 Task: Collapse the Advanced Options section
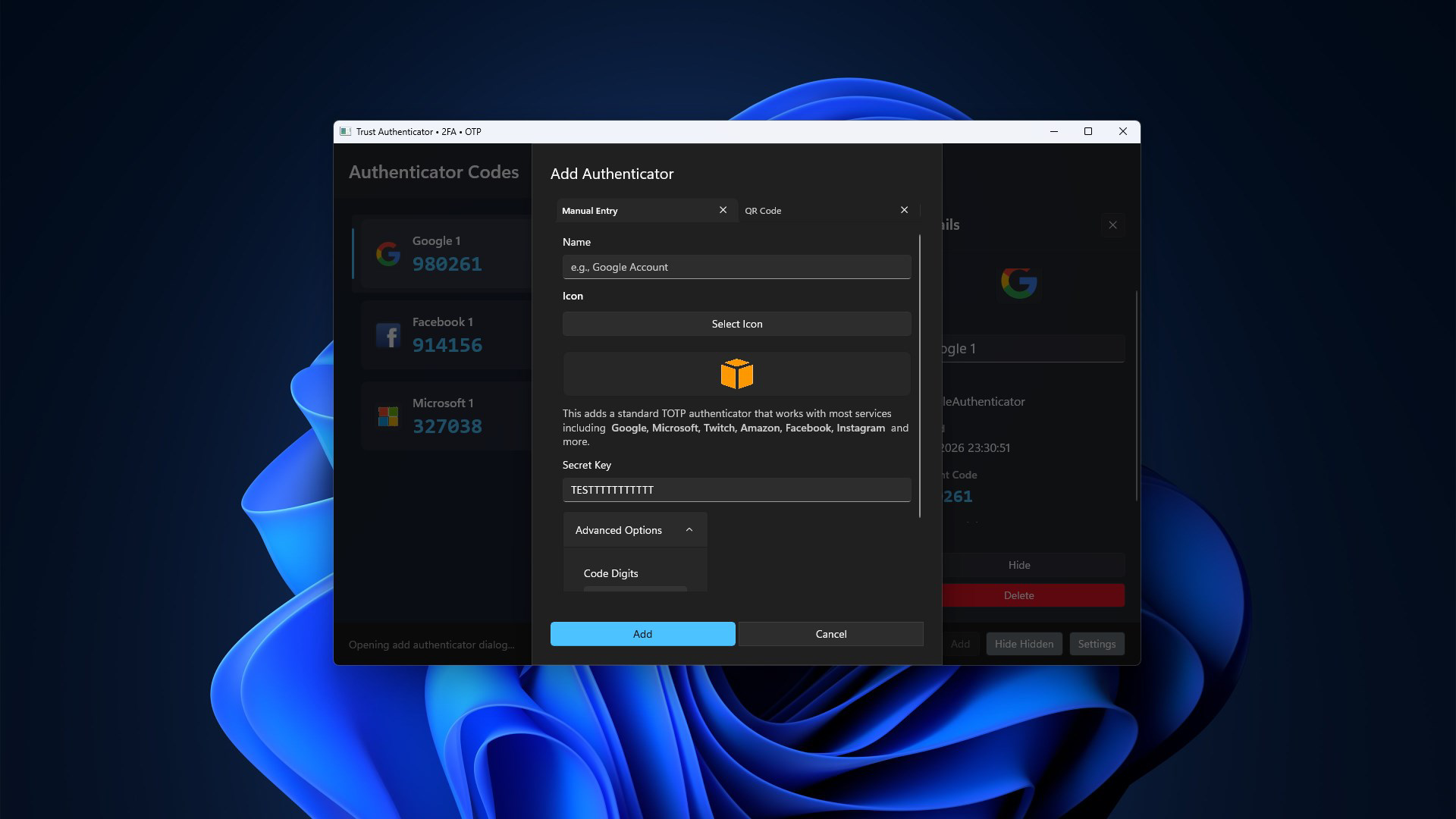point(689,529)
